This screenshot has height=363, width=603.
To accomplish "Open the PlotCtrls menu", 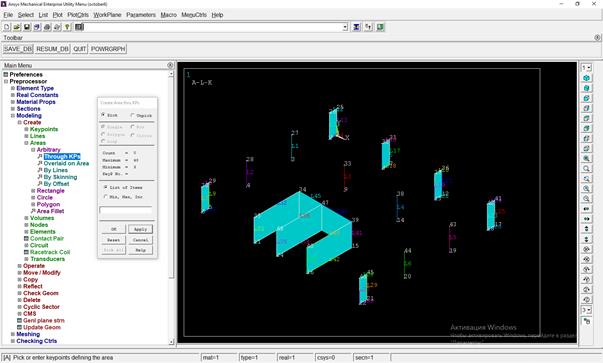I will 78,15.
